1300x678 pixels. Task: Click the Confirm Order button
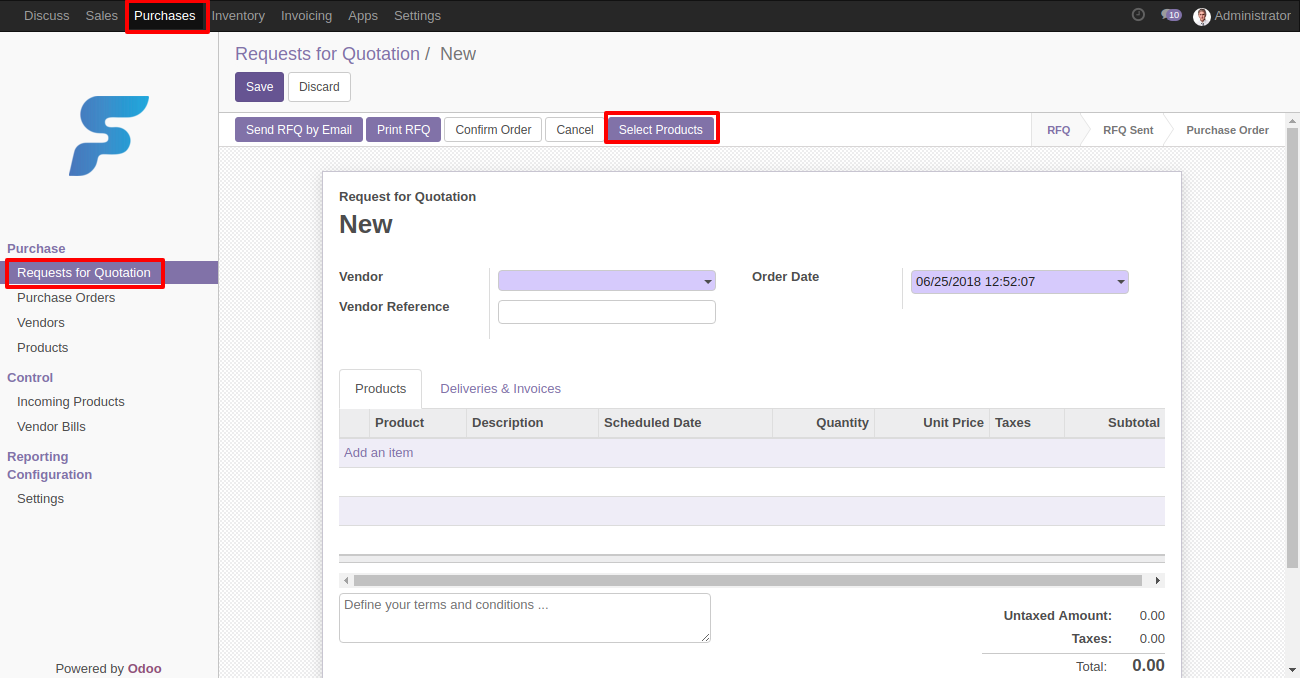(493, 130)
